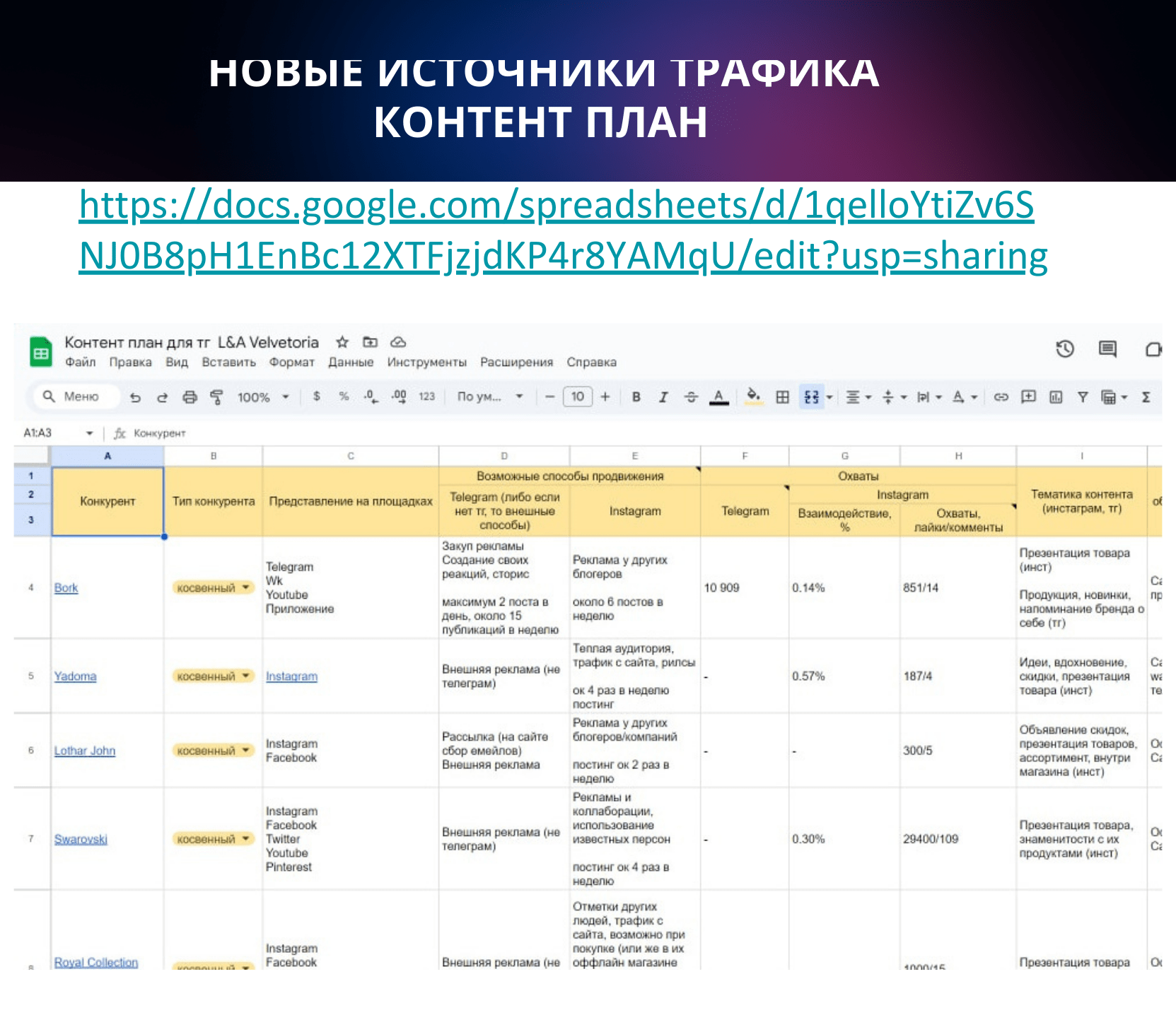Click the font size field showing 10
This screenshot has height=1015, width=1176.
pyautogui.click(x=577, y=397)
